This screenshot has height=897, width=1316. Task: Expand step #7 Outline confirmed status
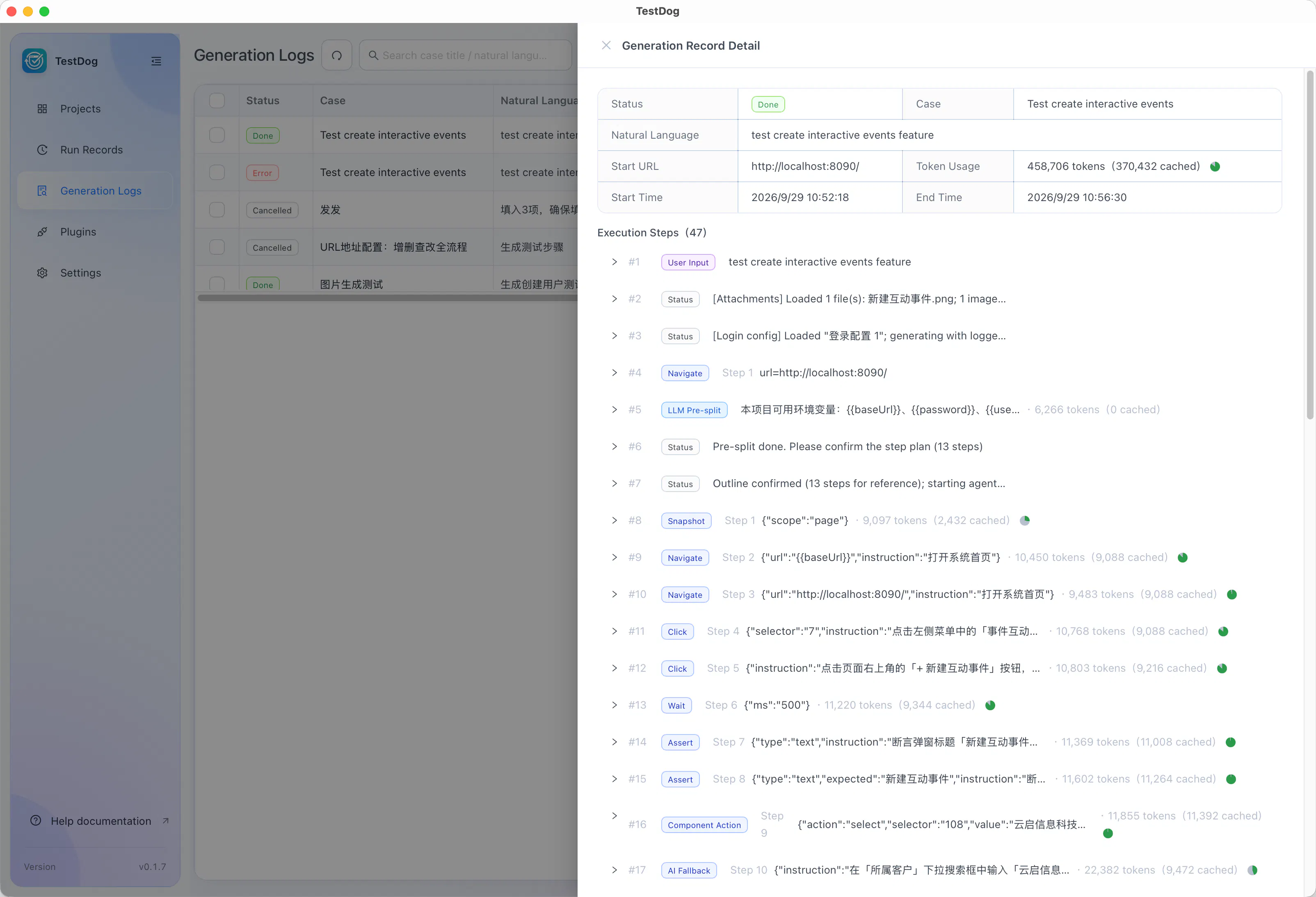[615, 483]
